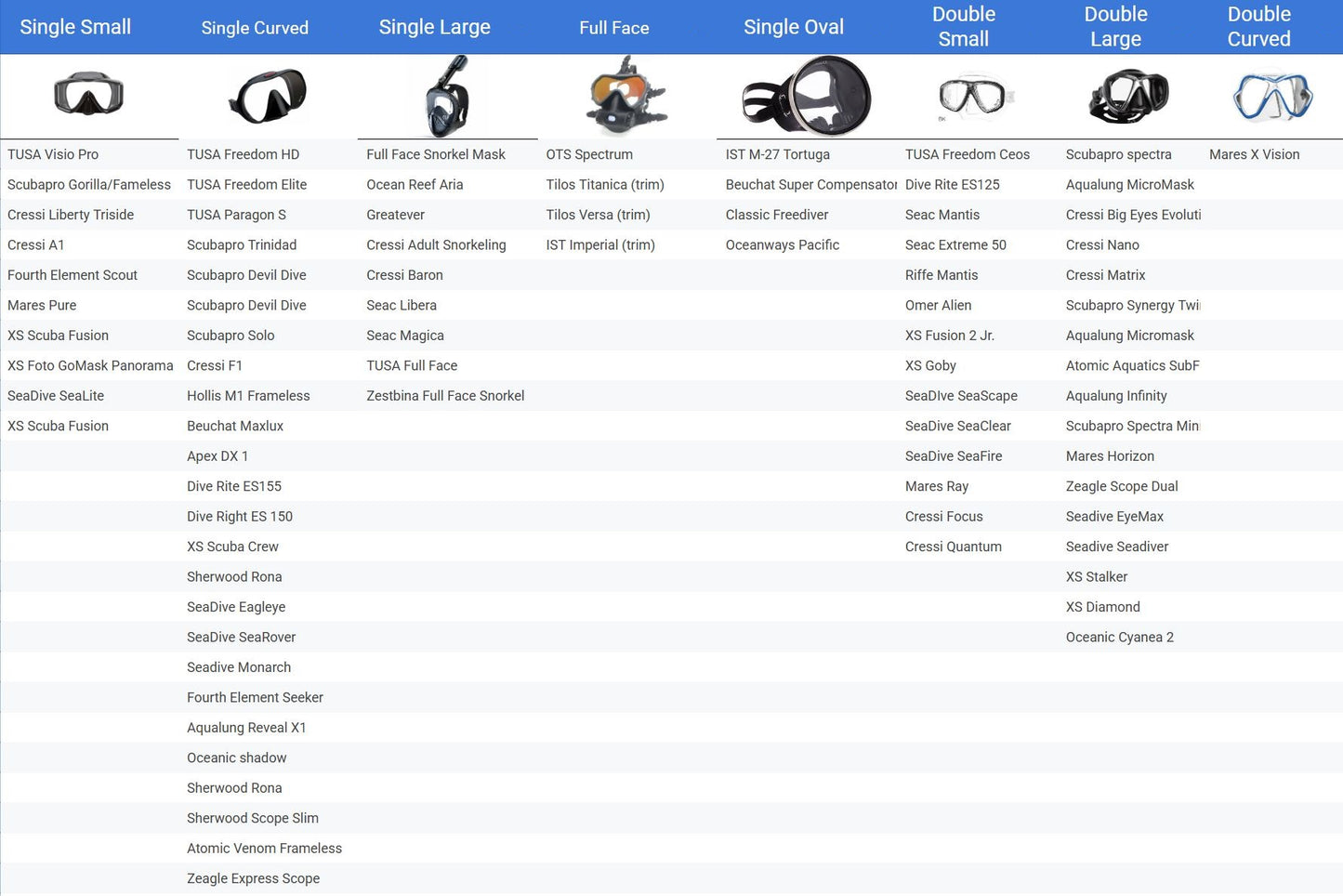
Task: Click the Full Face orange mask image
Action: [625, 97]
